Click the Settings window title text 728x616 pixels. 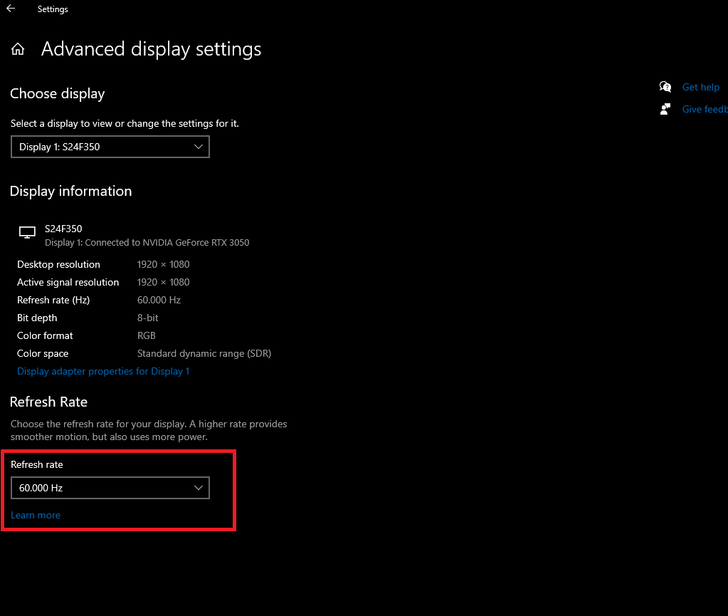coord(53,9)
